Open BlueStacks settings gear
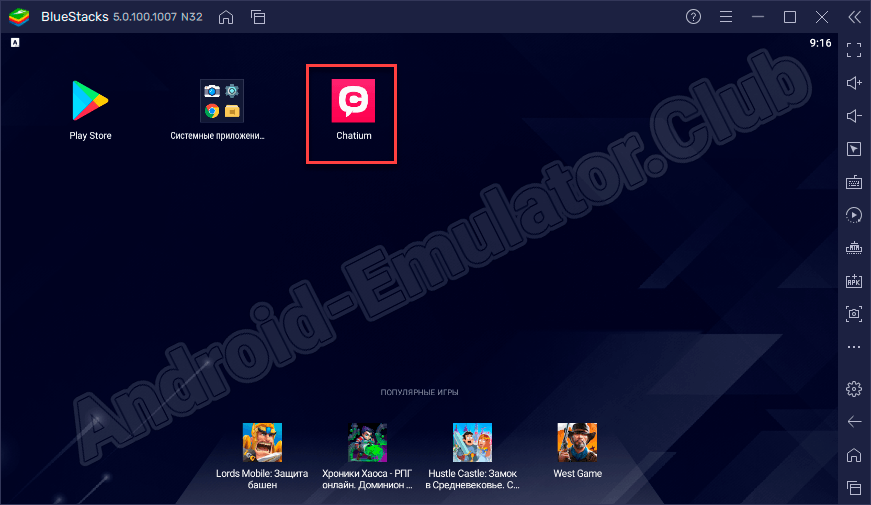 tap(854, 388)
